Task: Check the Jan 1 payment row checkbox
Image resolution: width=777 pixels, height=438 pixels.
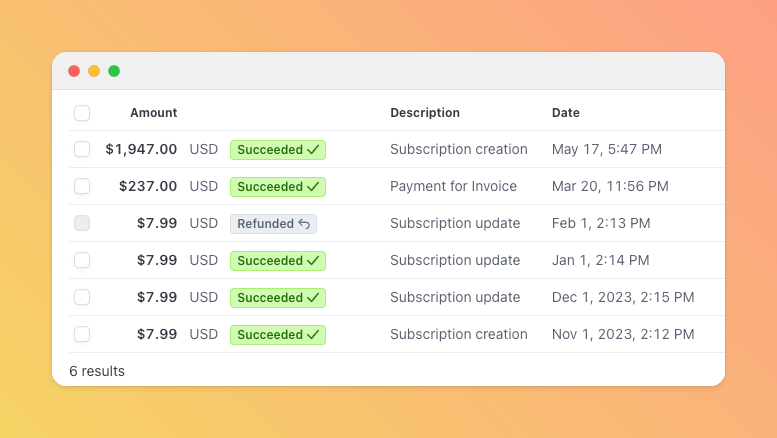Action: [82, 260]
